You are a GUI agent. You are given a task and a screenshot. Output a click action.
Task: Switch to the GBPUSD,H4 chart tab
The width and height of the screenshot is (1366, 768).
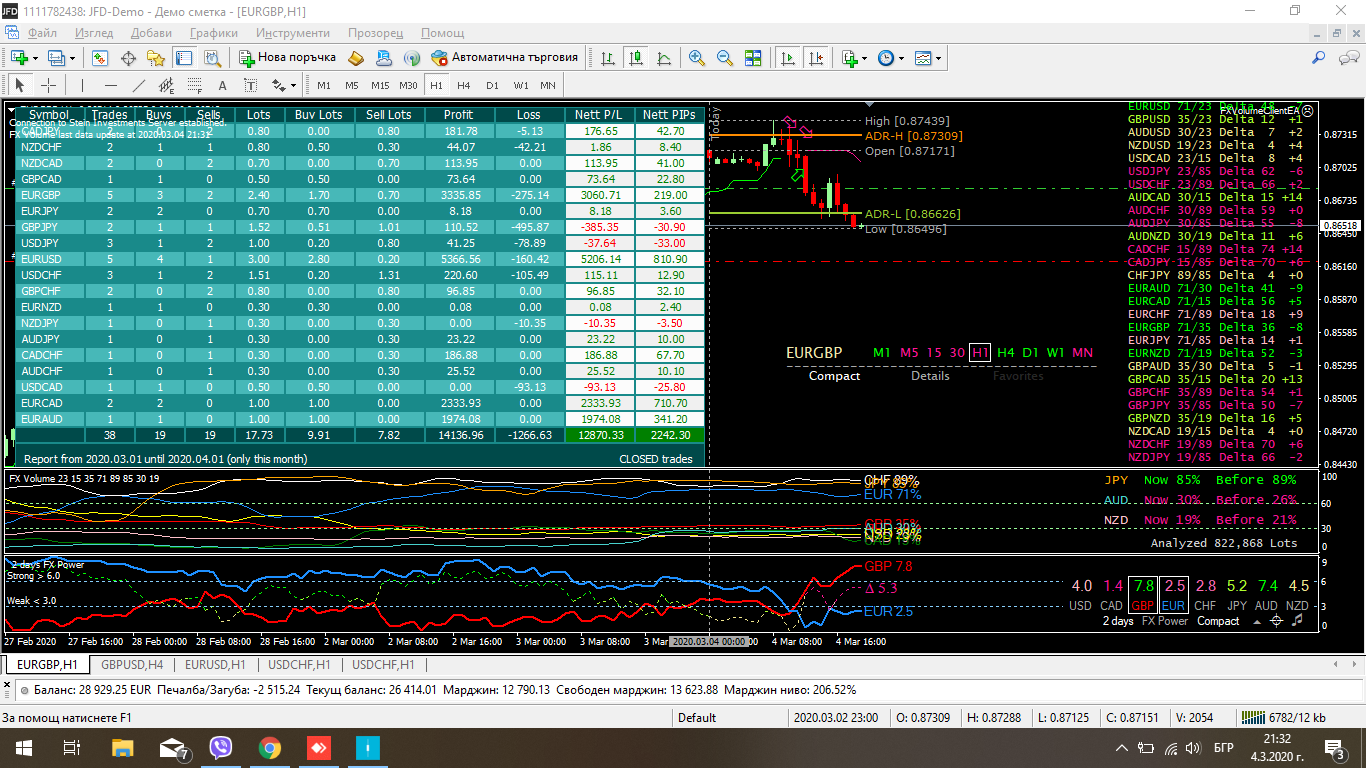point(131,664)
